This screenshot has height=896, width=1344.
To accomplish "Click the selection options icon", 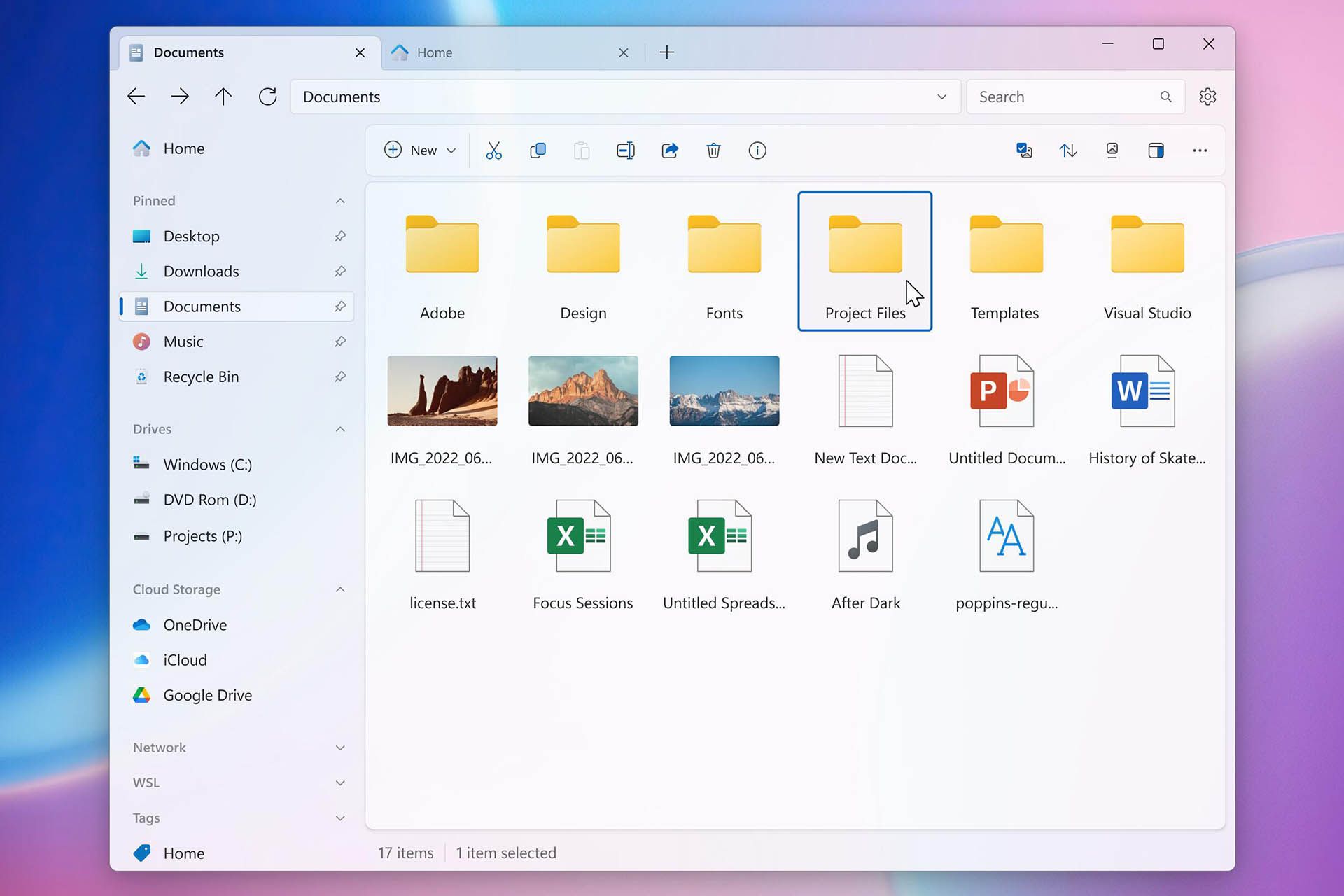I will pyautogui.click(x=1024, y=150).
